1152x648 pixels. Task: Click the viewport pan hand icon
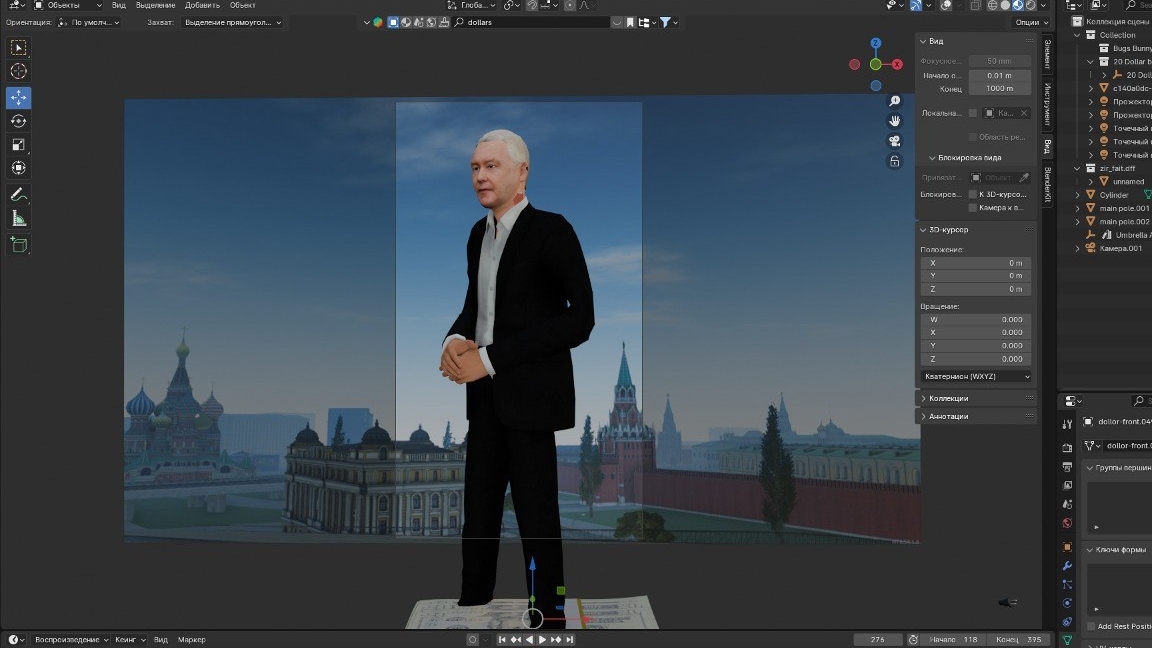click(x=894, y=121)
